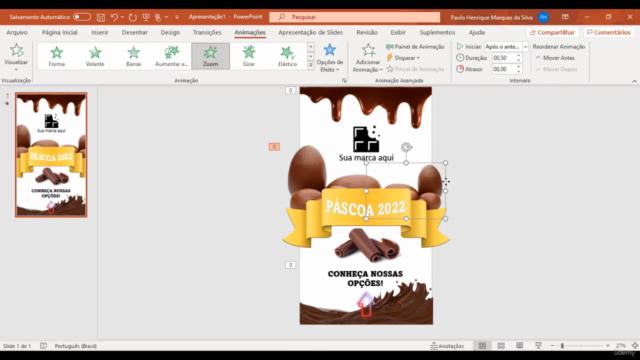640x360 pixels.
Task: Click the Pesquisar search box
Action: (x=355, y=17)
